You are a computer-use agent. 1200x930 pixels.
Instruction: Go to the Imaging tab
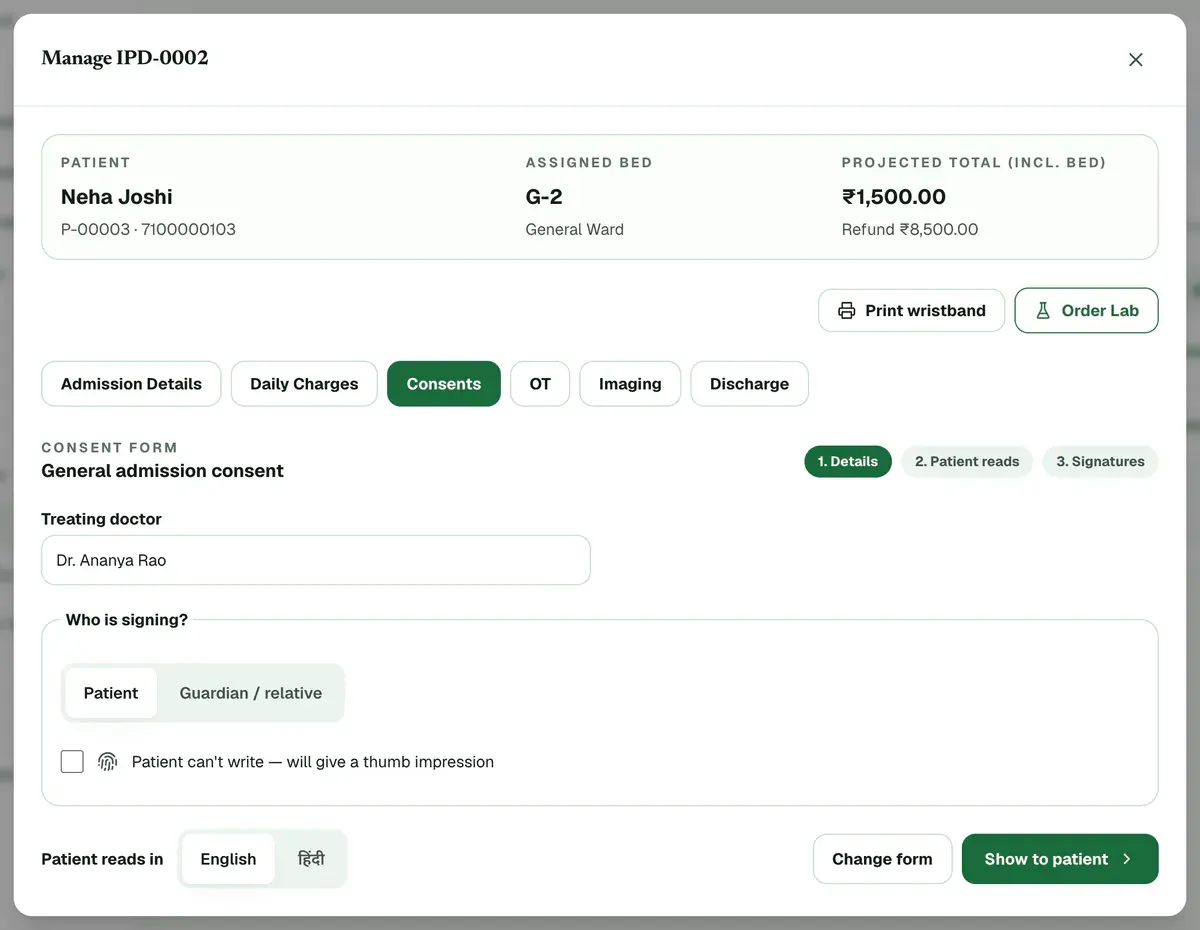(x=630, y=384)
